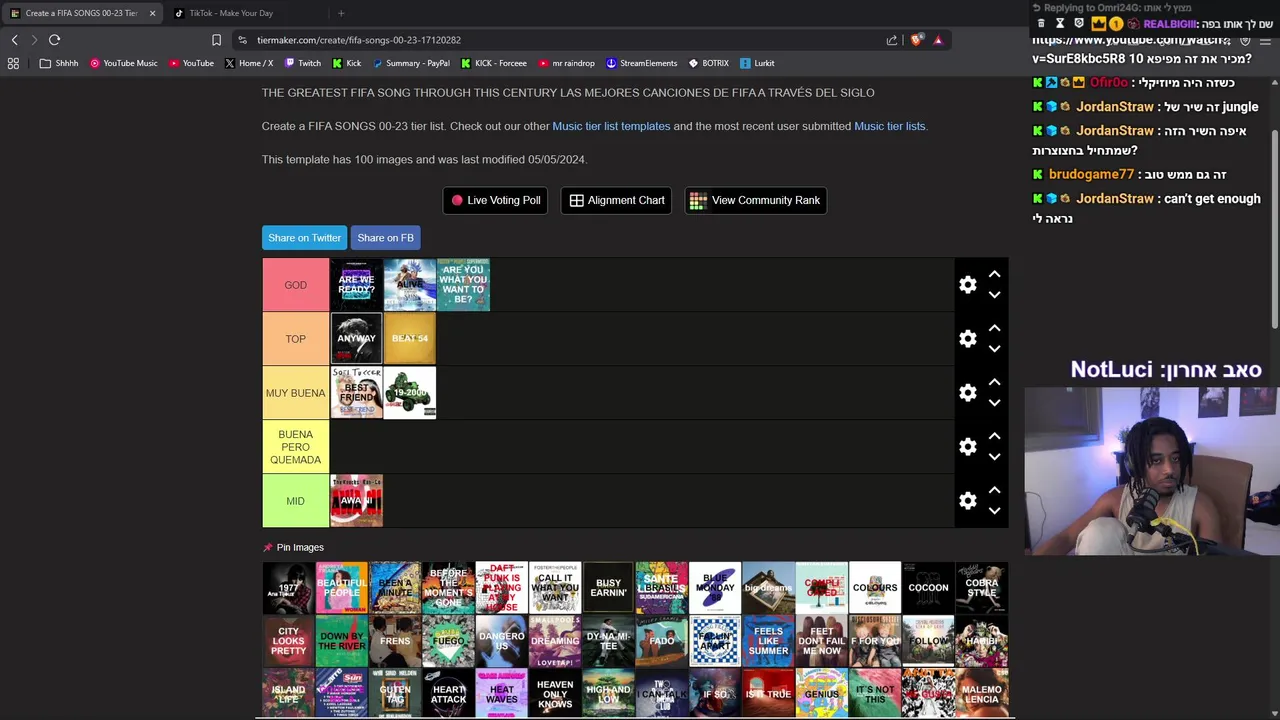Open the Kick bookmark
Image resolution: width=1280 pixels, height=720 pixels.
click(x=347, y=63)
